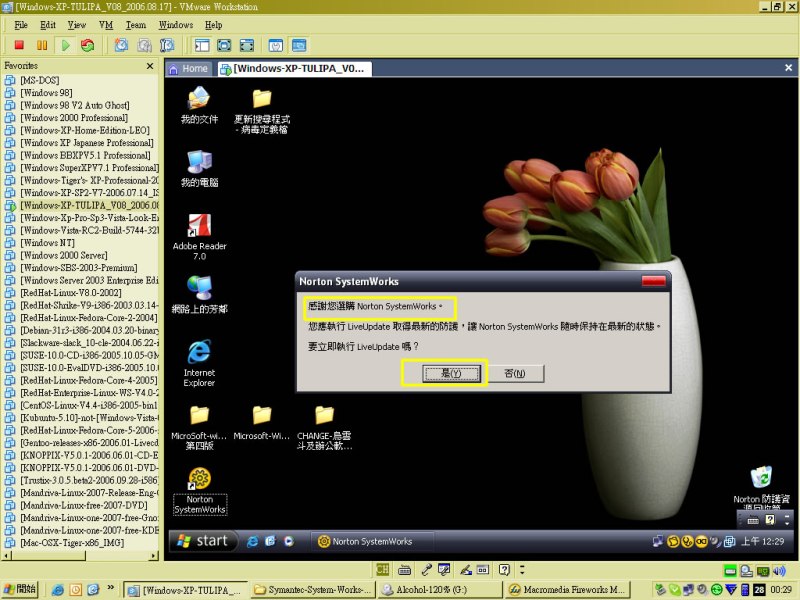Screen dimensions: 800x600
Task: Select [Windows NT] in Favorites list
Action: (47, 243)
